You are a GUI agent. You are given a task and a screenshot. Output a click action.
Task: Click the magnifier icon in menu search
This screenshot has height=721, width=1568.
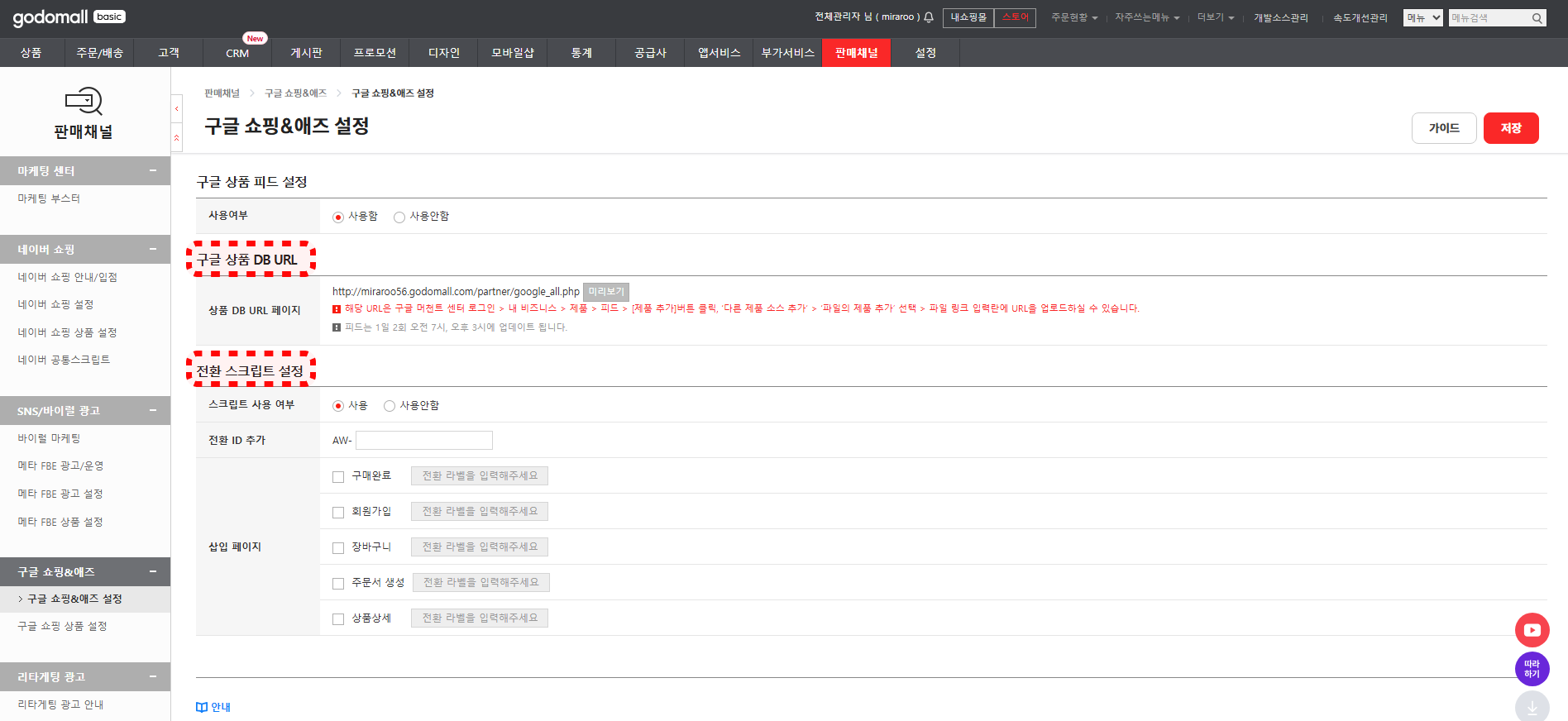click(1537, 18)
